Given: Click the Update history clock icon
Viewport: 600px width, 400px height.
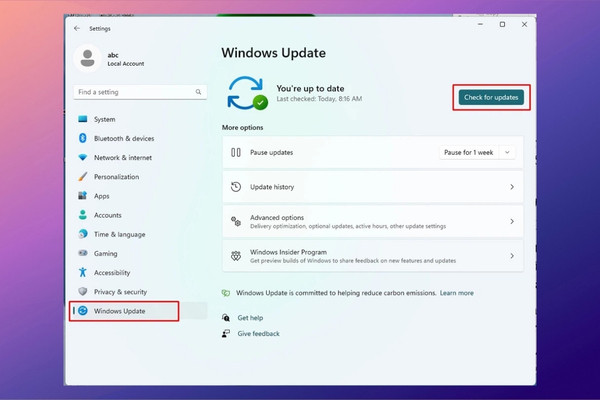Looking at the screenshot, I should tap(236, 187).
